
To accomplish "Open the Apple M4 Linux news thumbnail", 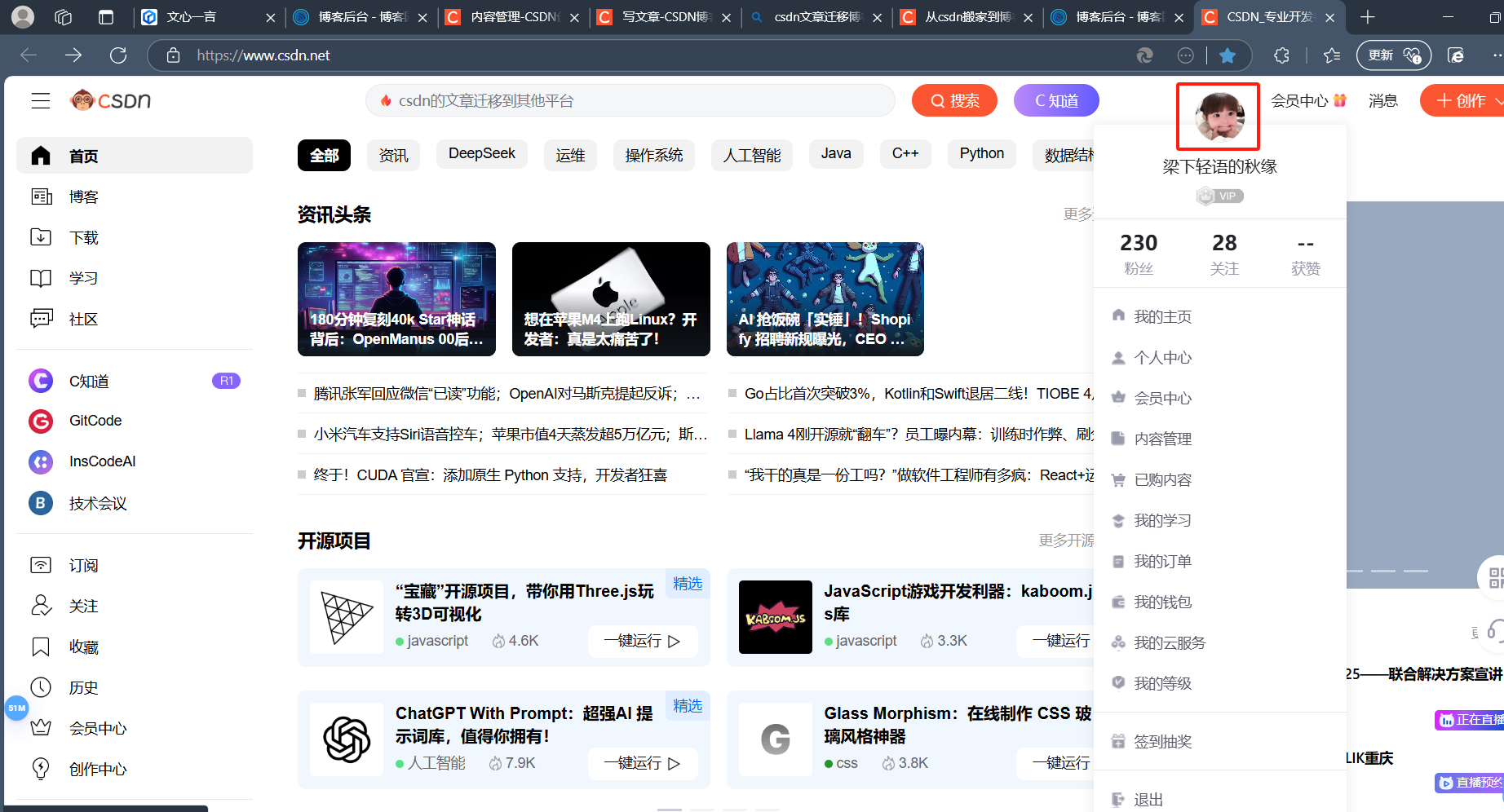I will pos(611,299).
